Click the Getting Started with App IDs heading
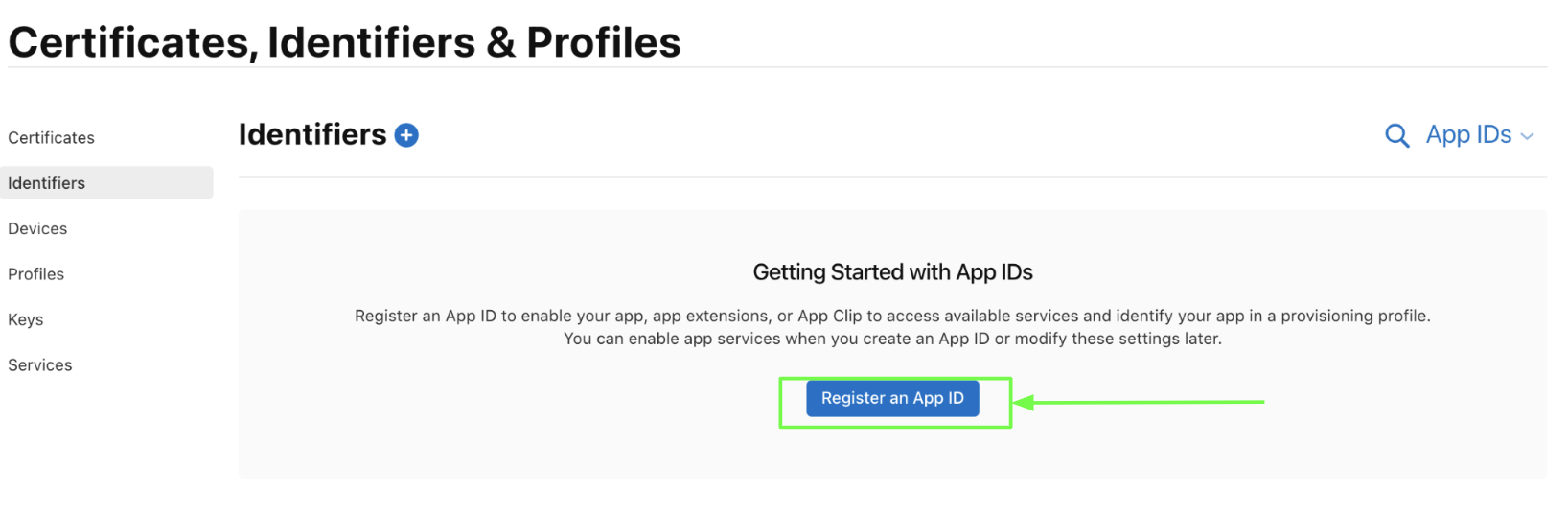 (x=892, y=272)
